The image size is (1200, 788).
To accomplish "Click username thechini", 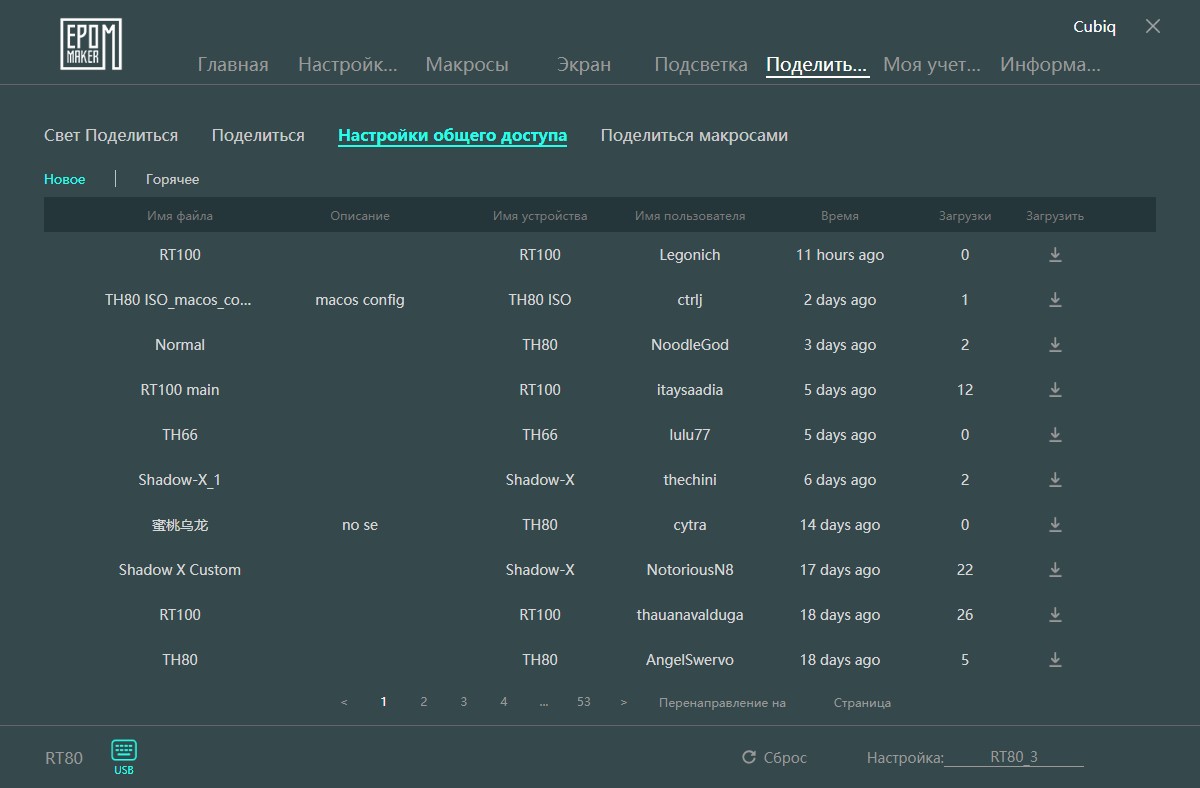I will pyautogui.click(x=690, y=480).
